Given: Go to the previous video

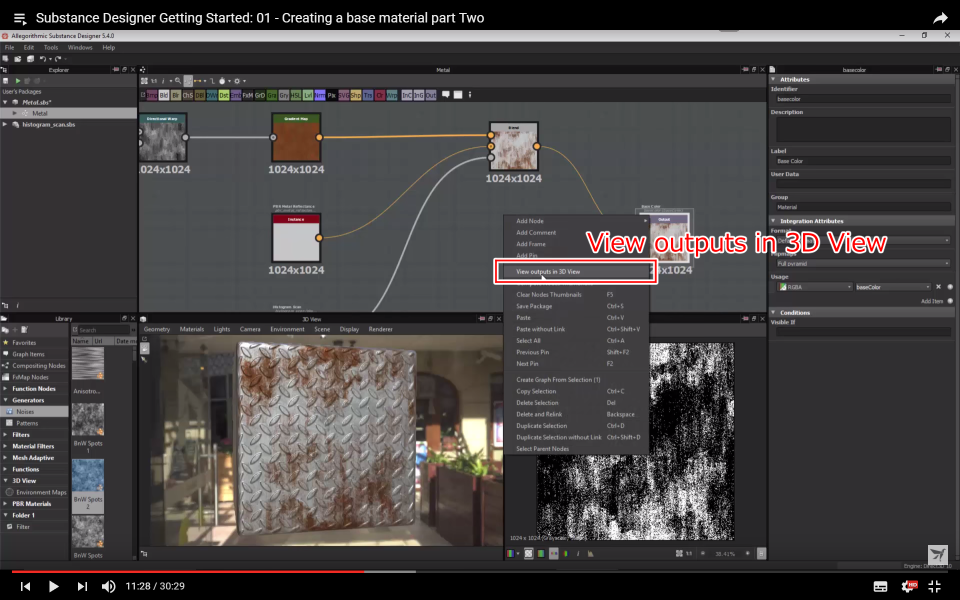Looking at the screenshot, I should point(25,587).
